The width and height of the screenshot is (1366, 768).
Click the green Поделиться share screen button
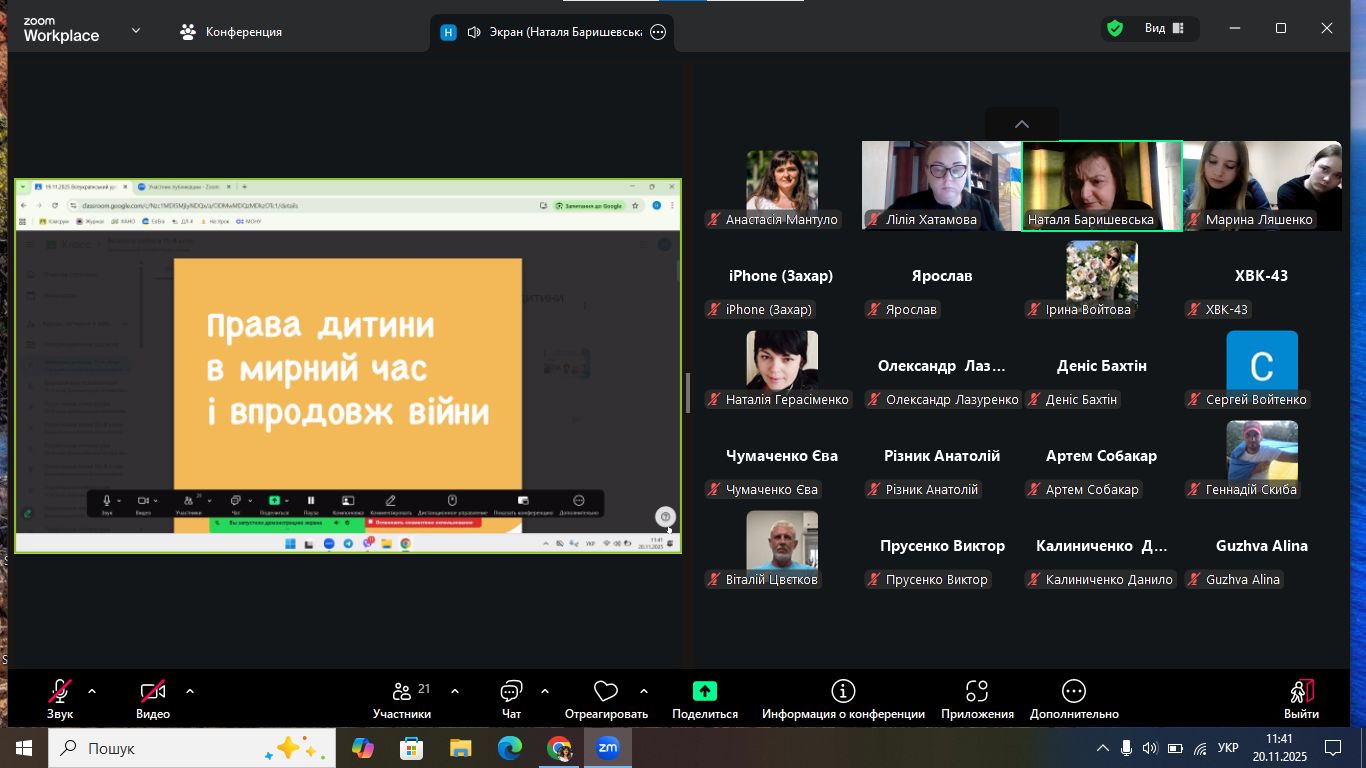pyautogui.click(x=704, y=699)
